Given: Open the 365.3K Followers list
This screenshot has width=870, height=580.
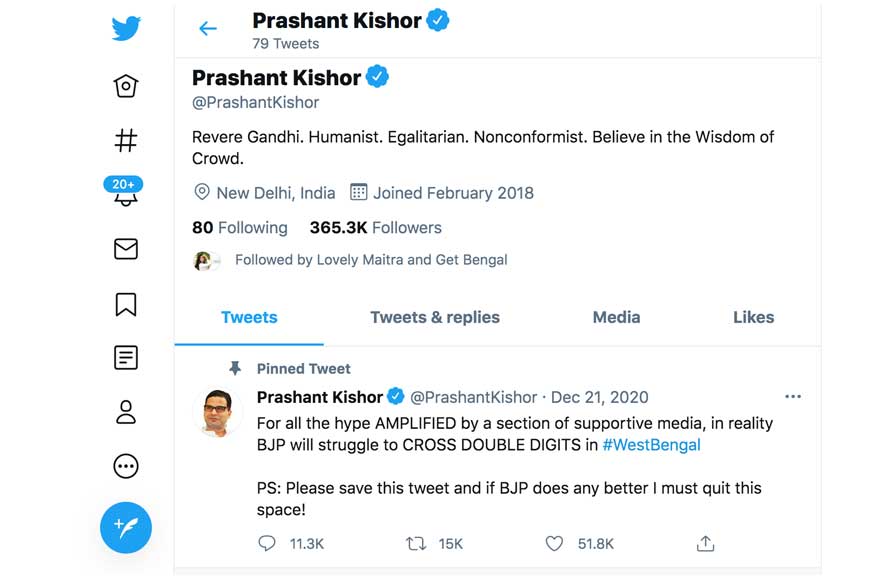Looking at the screenshot, I should (x=375, y=228).
